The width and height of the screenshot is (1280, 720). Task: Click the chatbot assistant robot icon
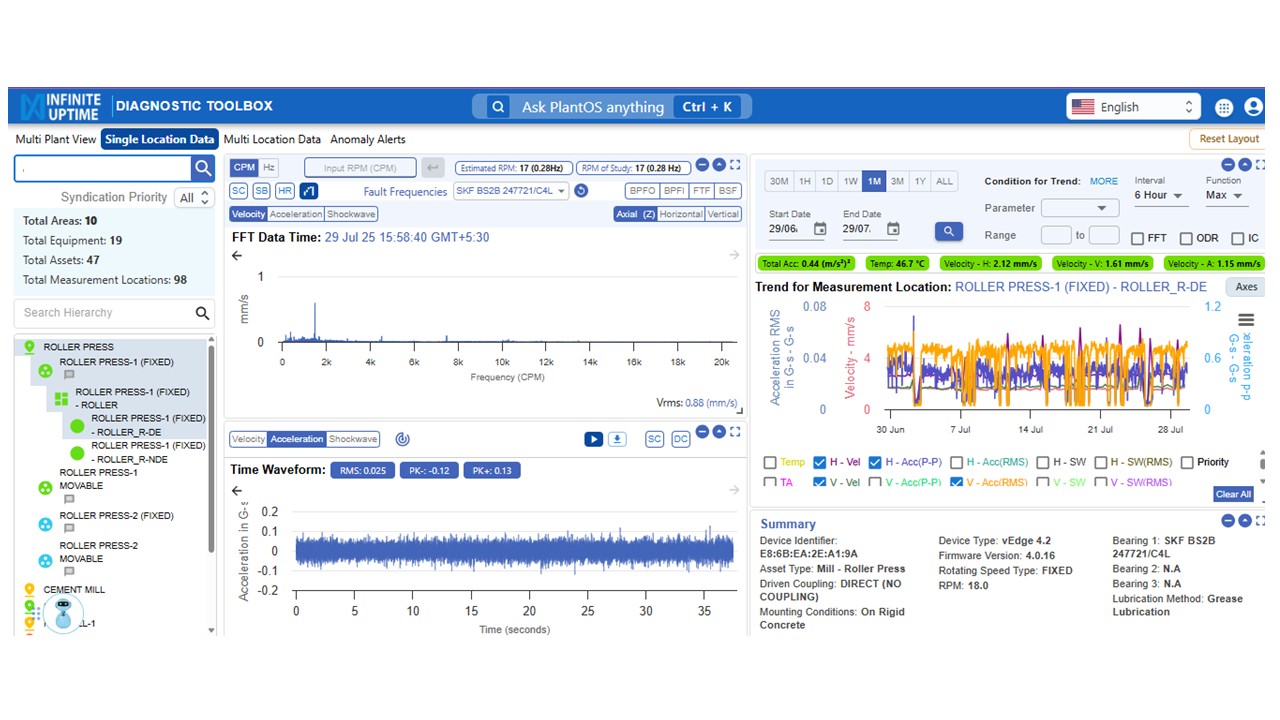point(63,613)
